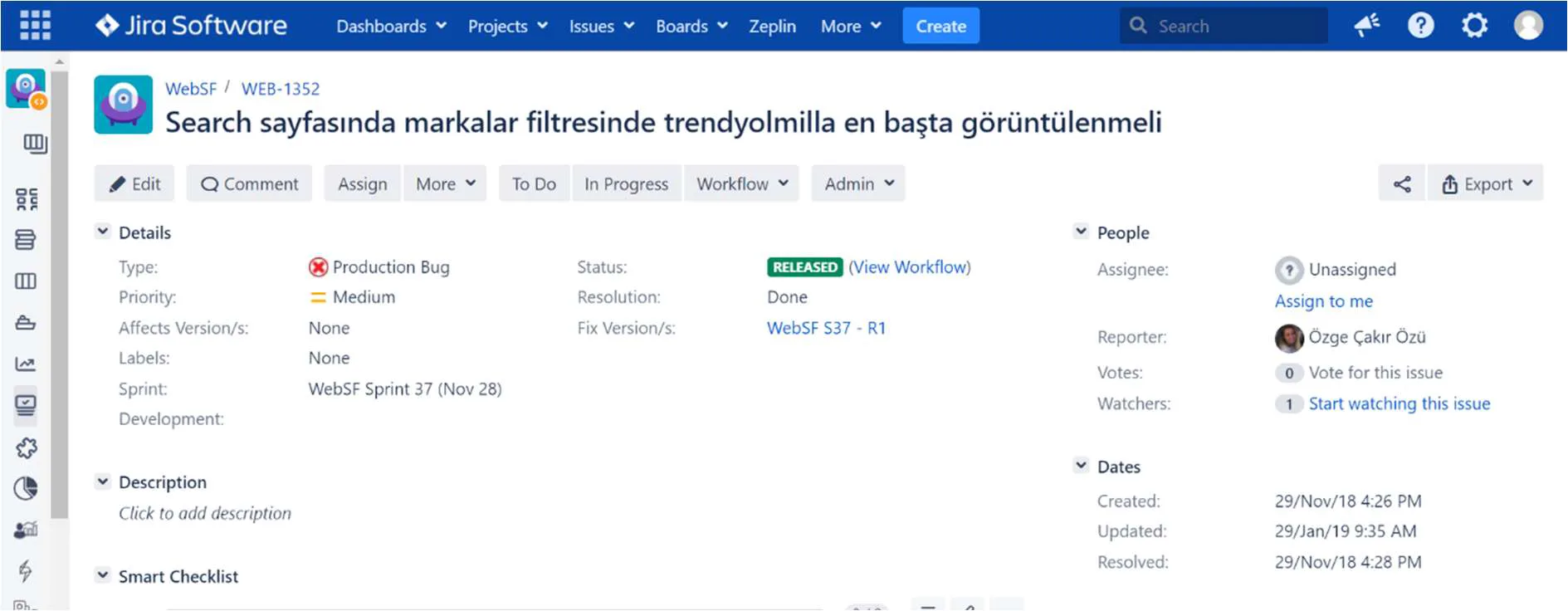
Task: Open the app switcher grid icon
Action: (x=35, y=26)
